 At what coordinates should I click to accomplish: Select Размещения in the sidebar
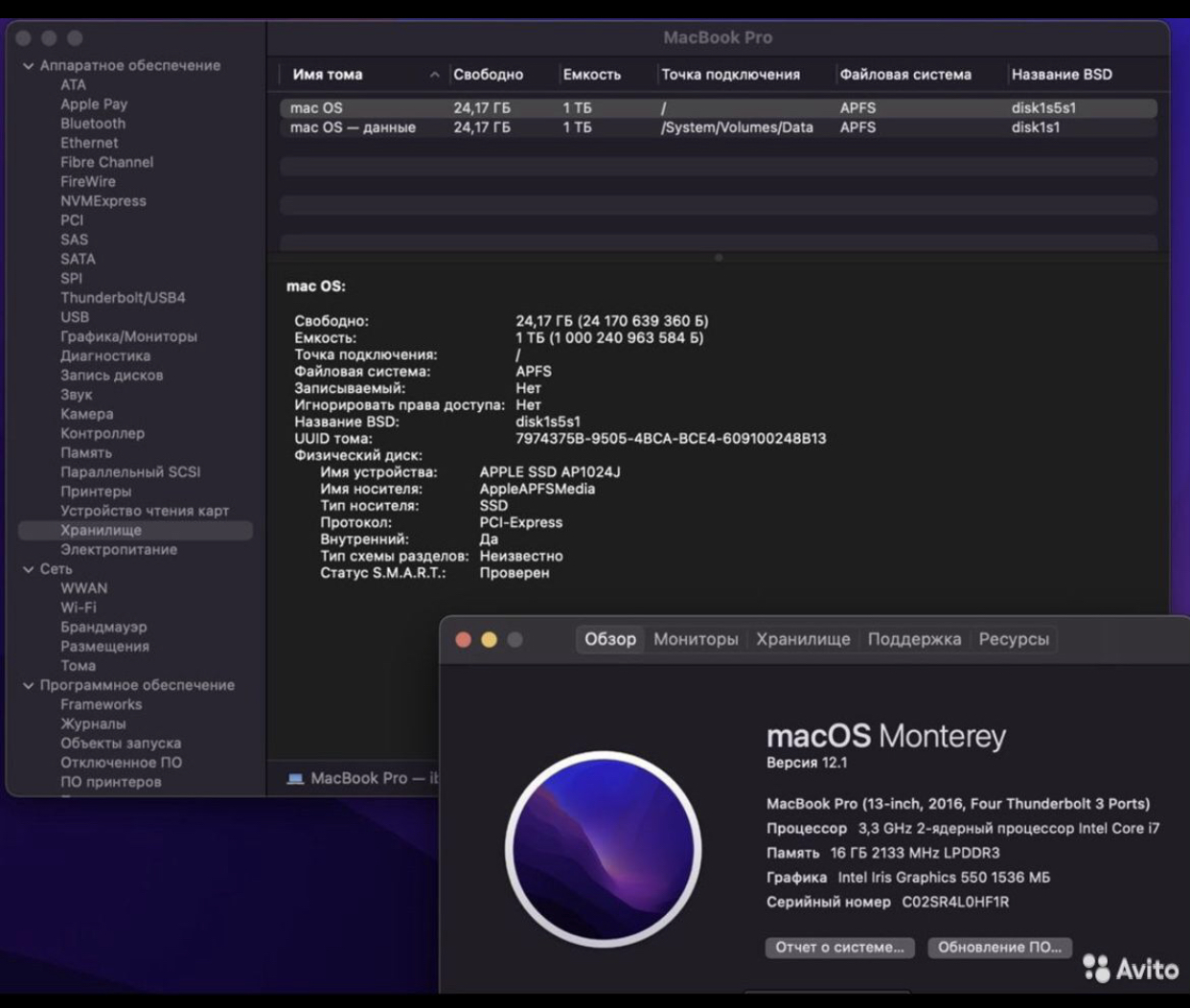(104, 647)
